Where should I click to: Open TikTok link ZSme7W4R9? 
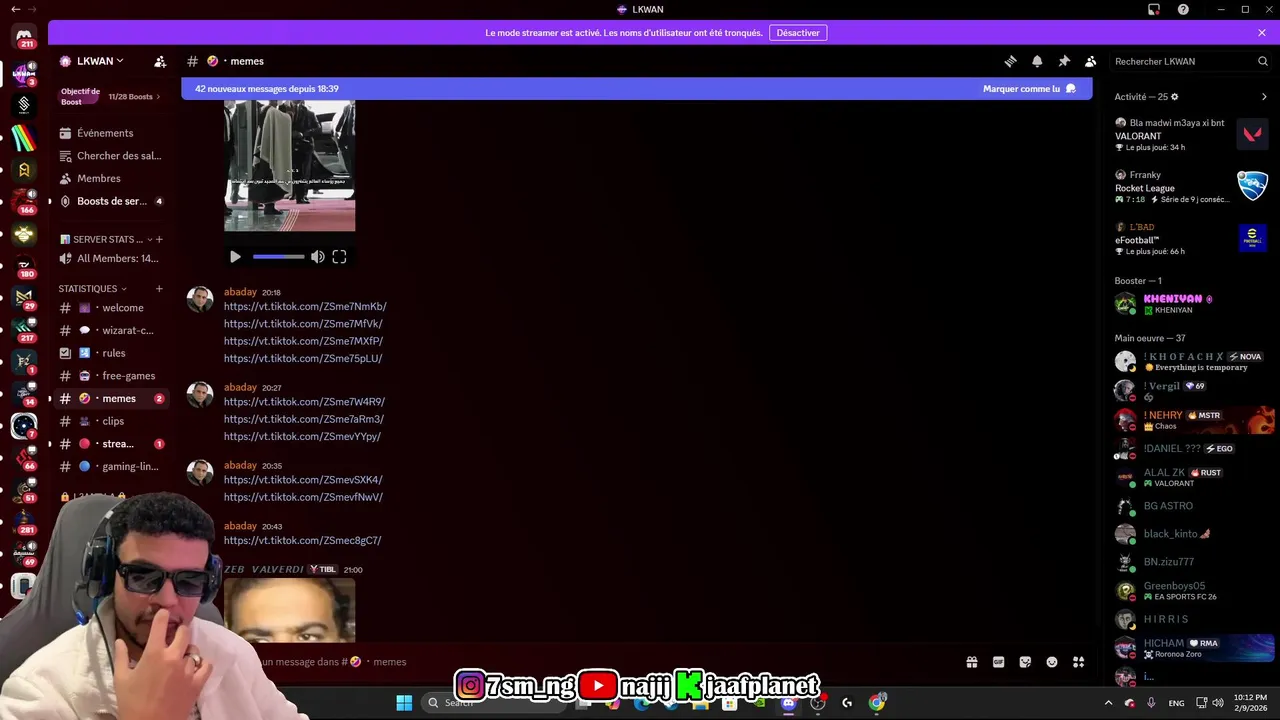pos(304,402)
